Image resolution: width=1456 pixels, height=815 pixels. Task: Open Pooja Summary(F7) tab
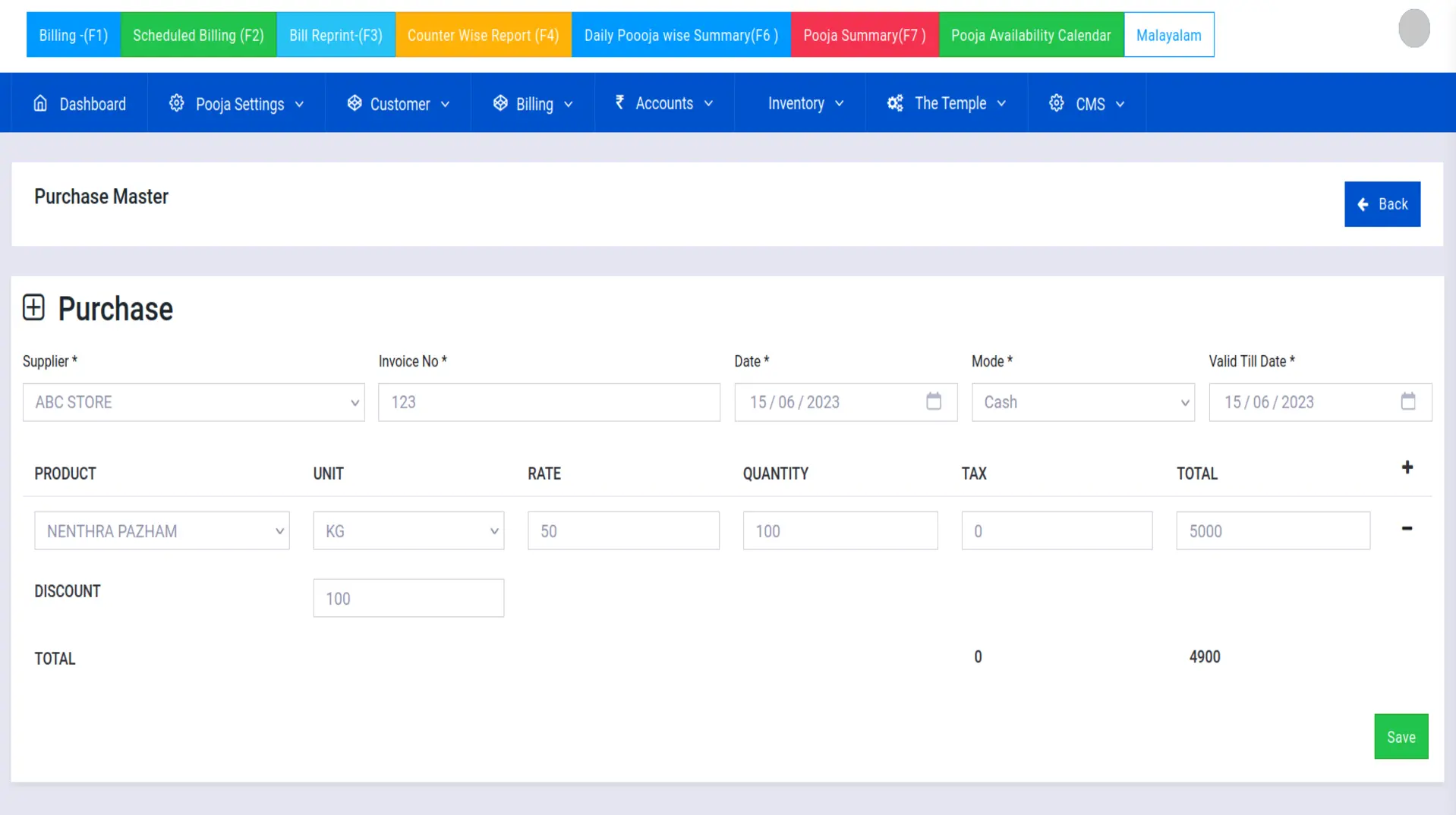point(865,35)
